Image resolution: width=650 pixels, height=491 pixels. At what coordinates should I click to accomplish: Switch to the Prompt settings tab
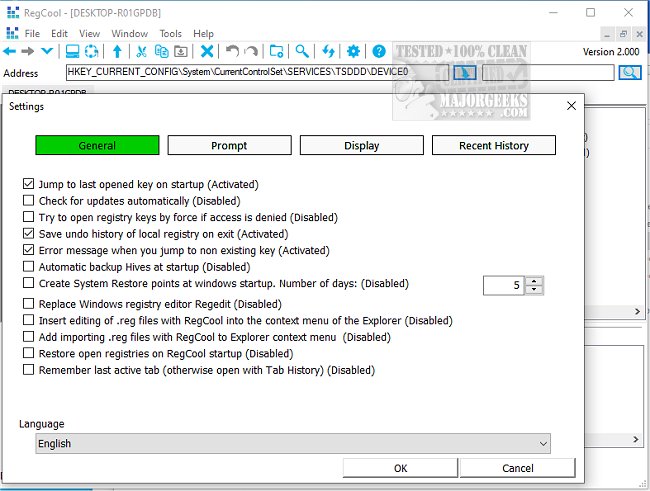[229, 145]
